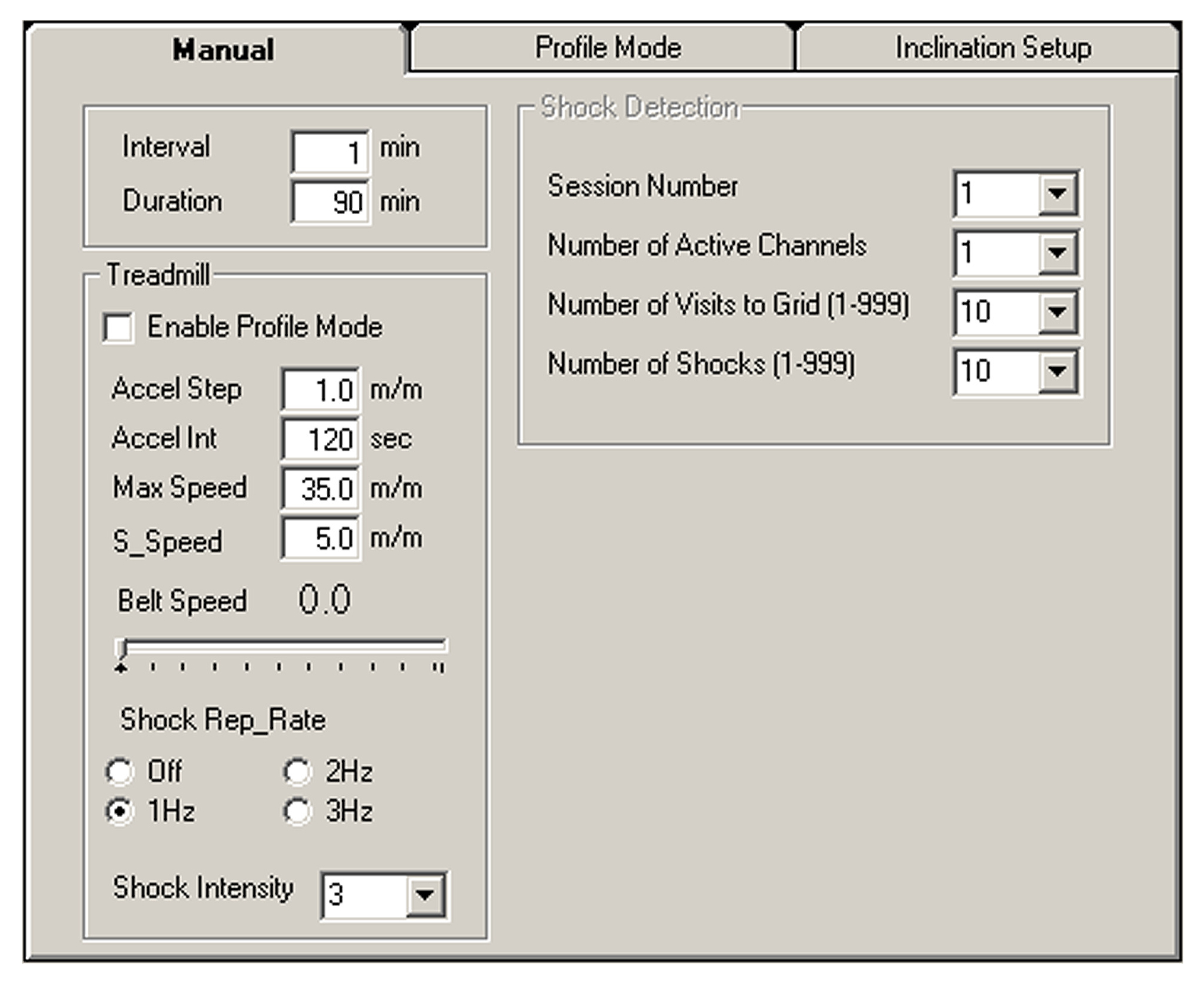
Task: Select 2Hz shock repetition rate
Action: click(x=297, y=772)
